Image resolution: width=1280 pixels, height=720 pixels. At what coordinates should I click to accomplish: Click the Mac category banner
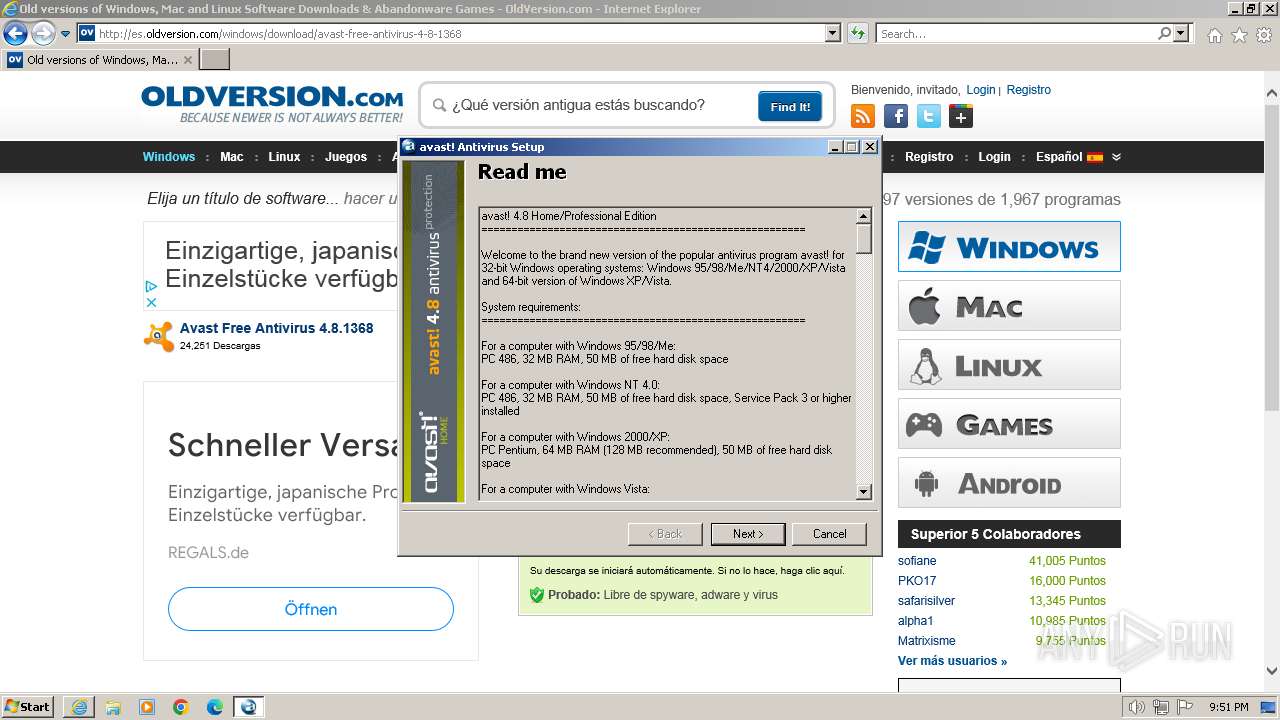click(x=1009, y=305)
